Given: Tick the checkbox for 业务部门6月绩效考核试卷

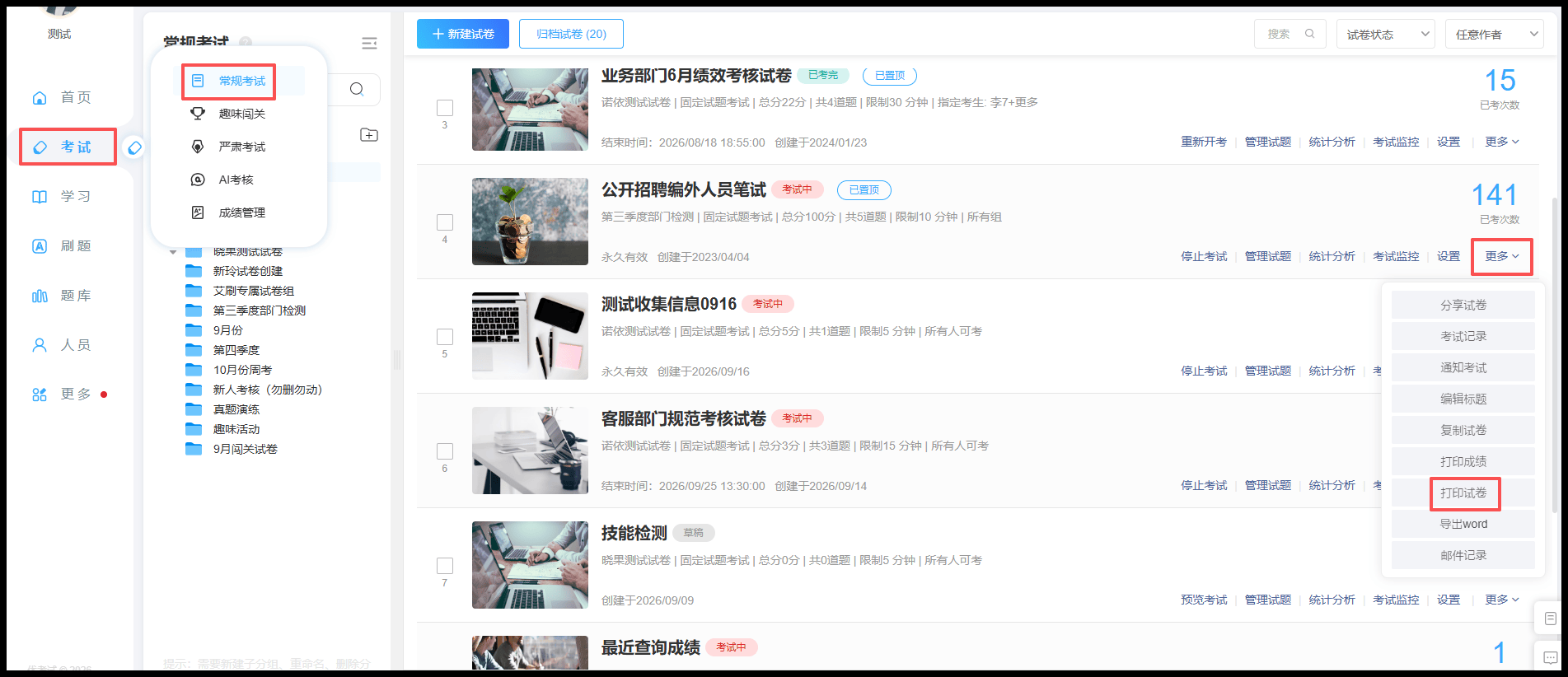Looking at the screenshot, I should [445, 108].
